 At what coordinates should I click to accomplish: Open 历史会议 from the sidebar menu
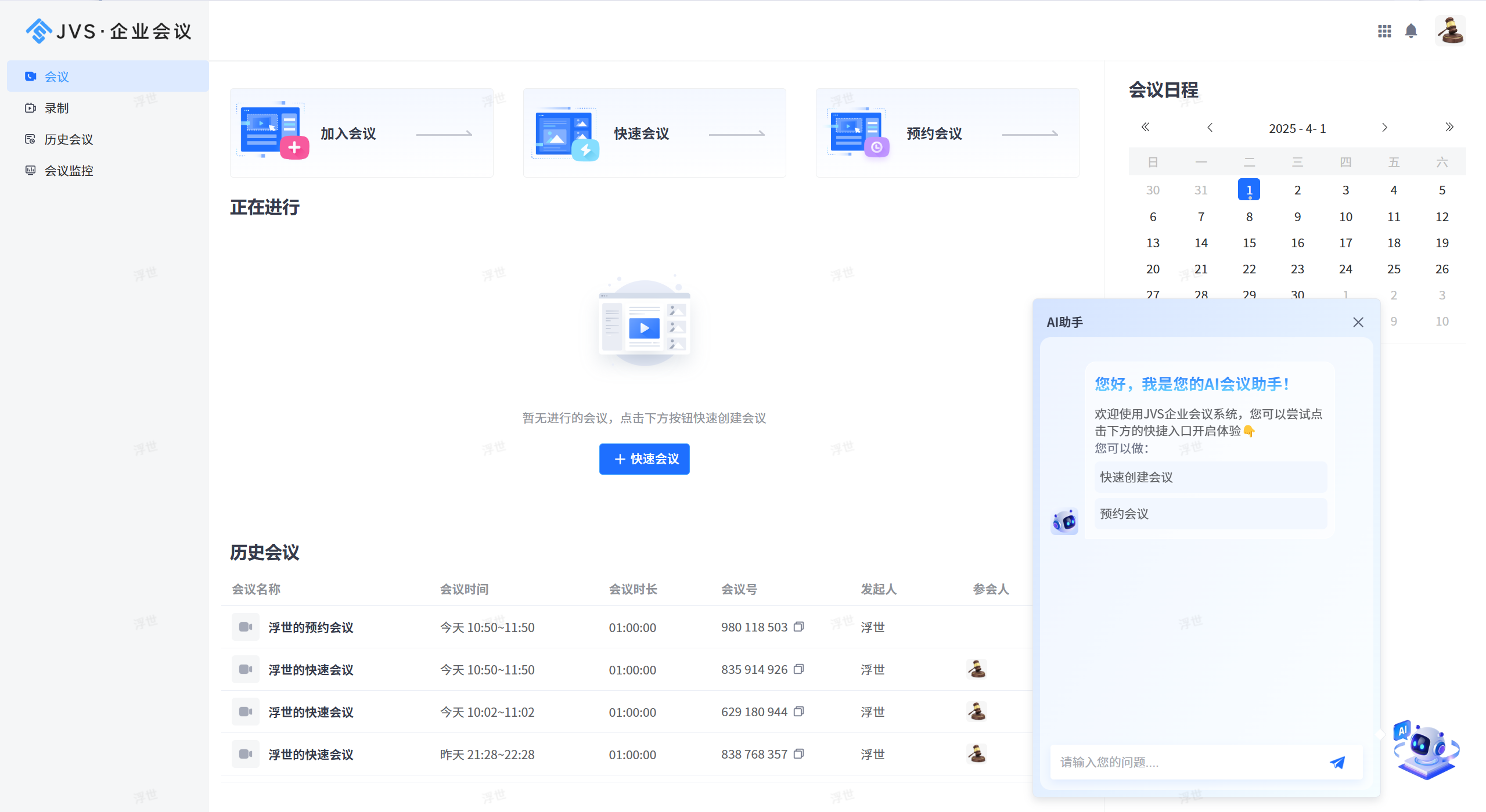tap(68, 139)
